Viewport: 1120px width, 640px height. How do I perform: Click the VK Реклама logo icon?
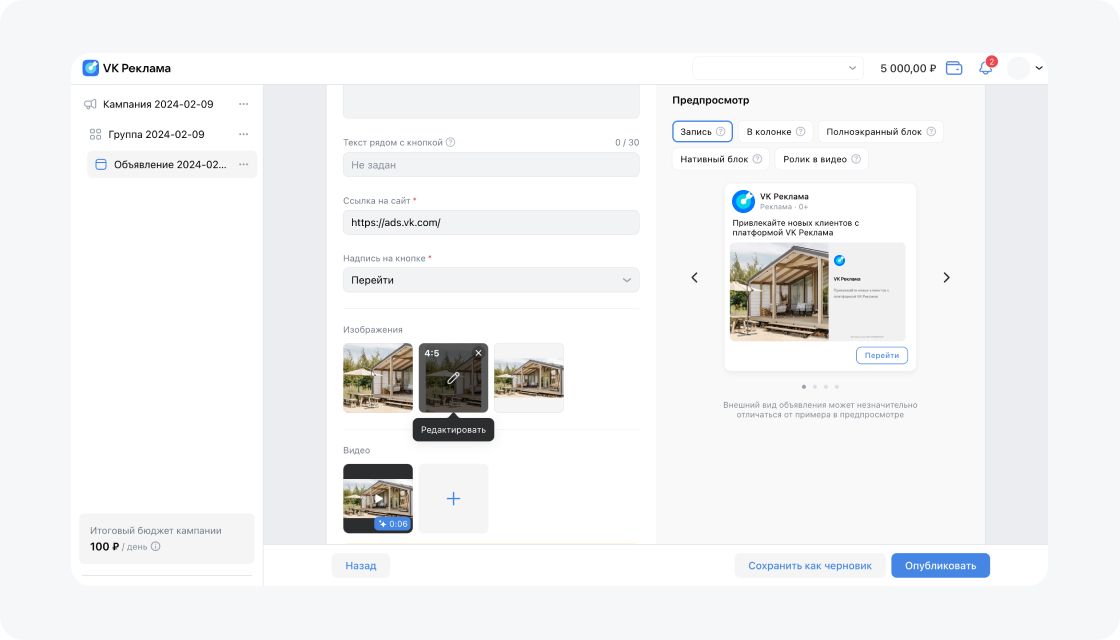tap(91, 68)
